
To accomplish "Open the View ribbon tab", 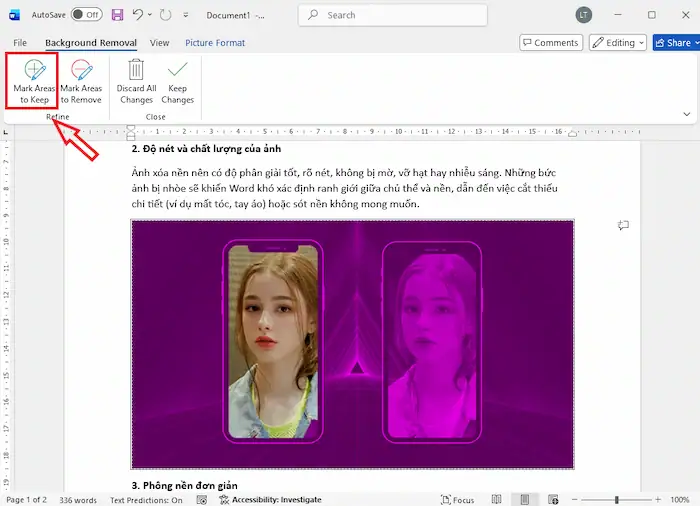I will pos(159,43).
